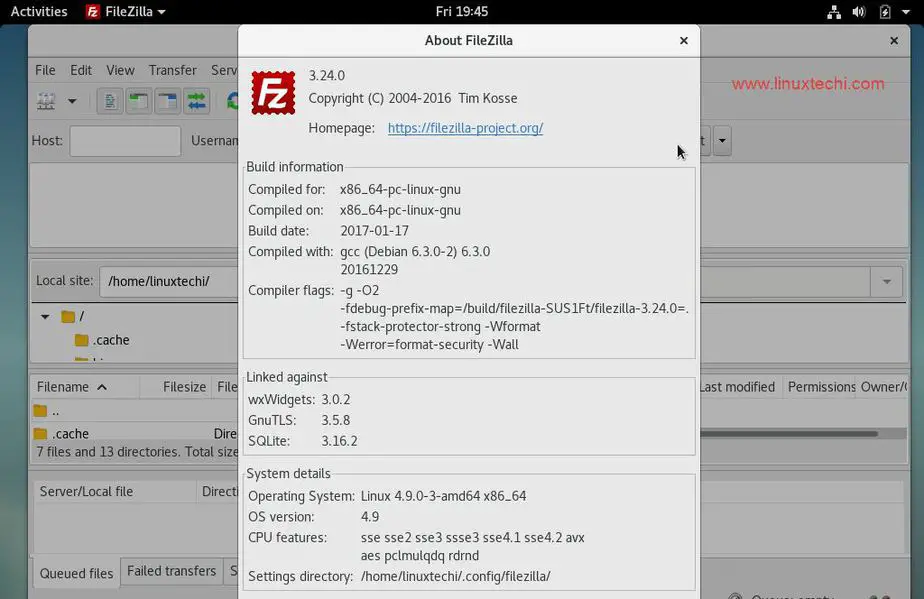This screenshot has height=599, width=924.
Task: Open the partially hidden Server menu
Action: click(x=225, y=70)
